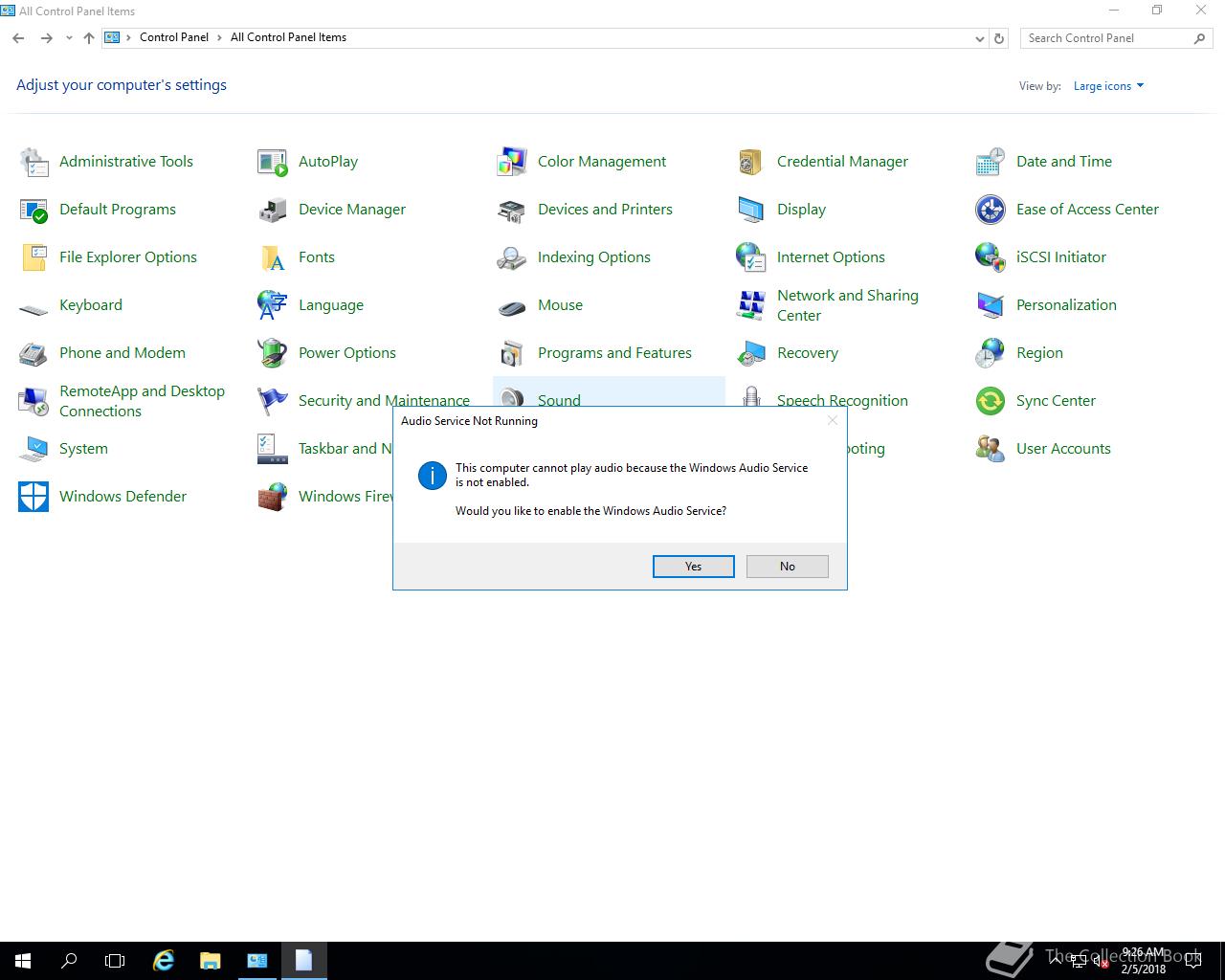Click No in Audio Service dialog
1225x980 pixels.
tap(787, 567)
